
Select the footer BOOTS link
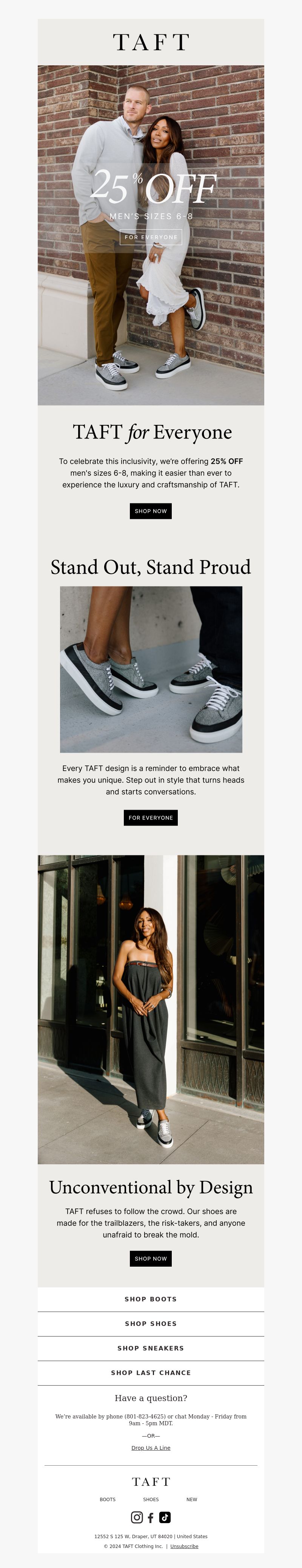[108, 1499]
